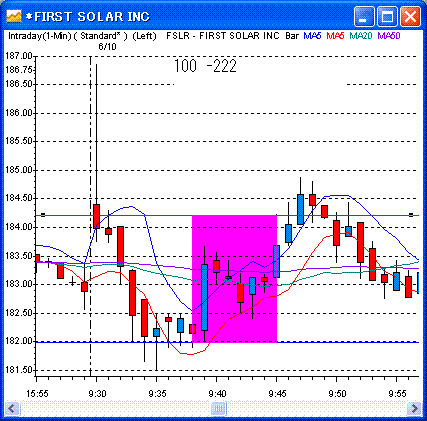The height and width of the screenshot is (421, 427).
Task: Click the horizontal scrollbar thumb
Action: click(219, 408)
